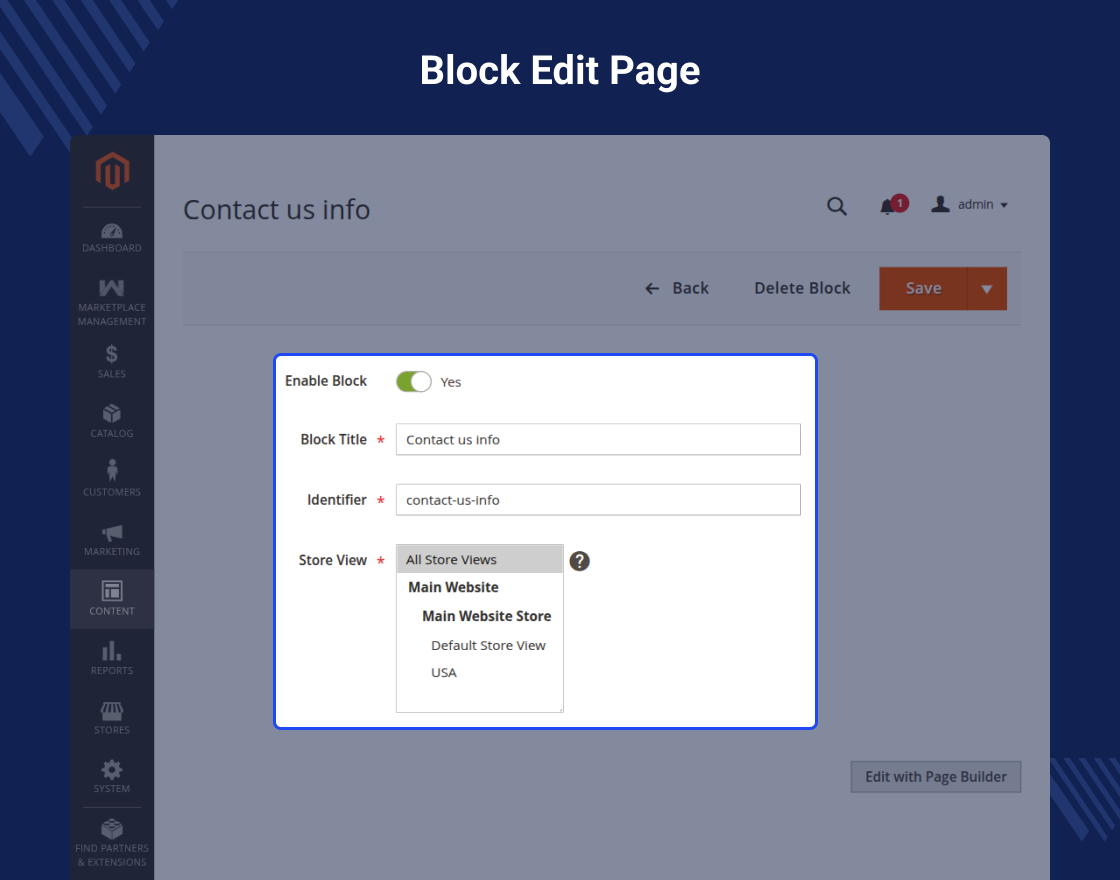
Task: Click the Back button
Action: click(x=676, y=289)
